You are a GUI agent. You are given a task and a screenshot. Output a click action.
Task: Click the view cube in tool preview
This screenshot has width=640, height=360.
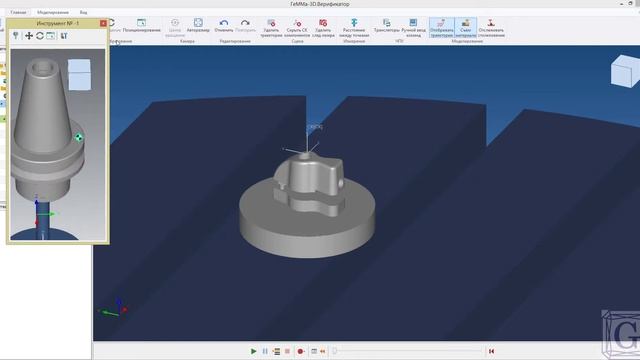[x=79, y=74]
